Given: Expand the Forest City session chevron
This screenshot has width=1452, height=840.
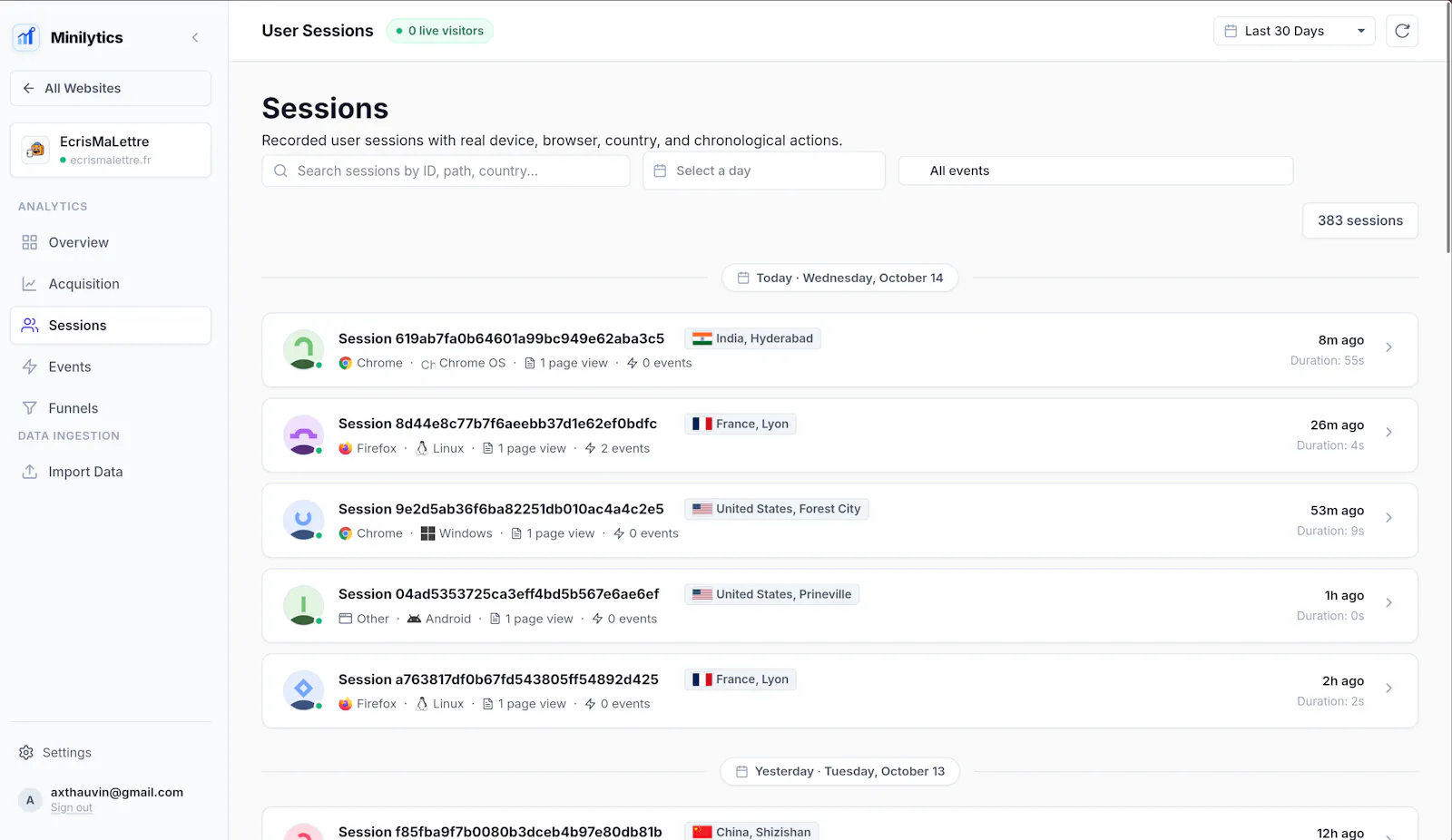Looking at the screenshot, I should (1388, 518).
